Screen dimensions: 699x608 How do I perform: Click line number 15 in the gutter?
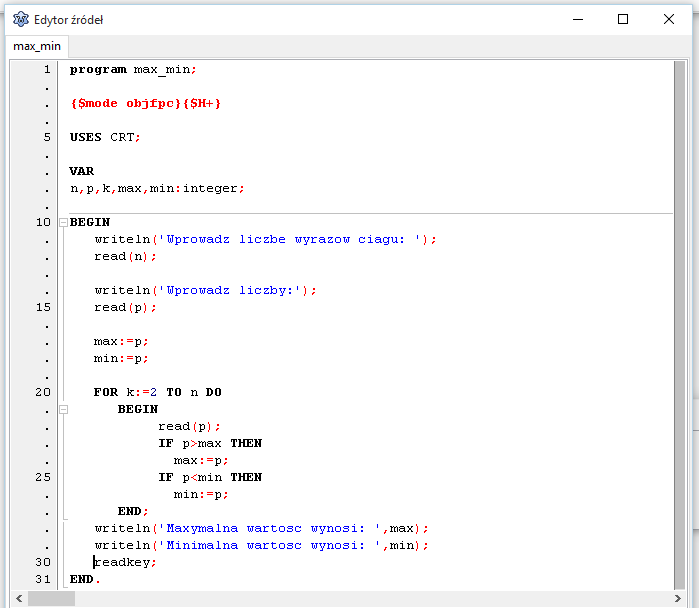[43, 307]
